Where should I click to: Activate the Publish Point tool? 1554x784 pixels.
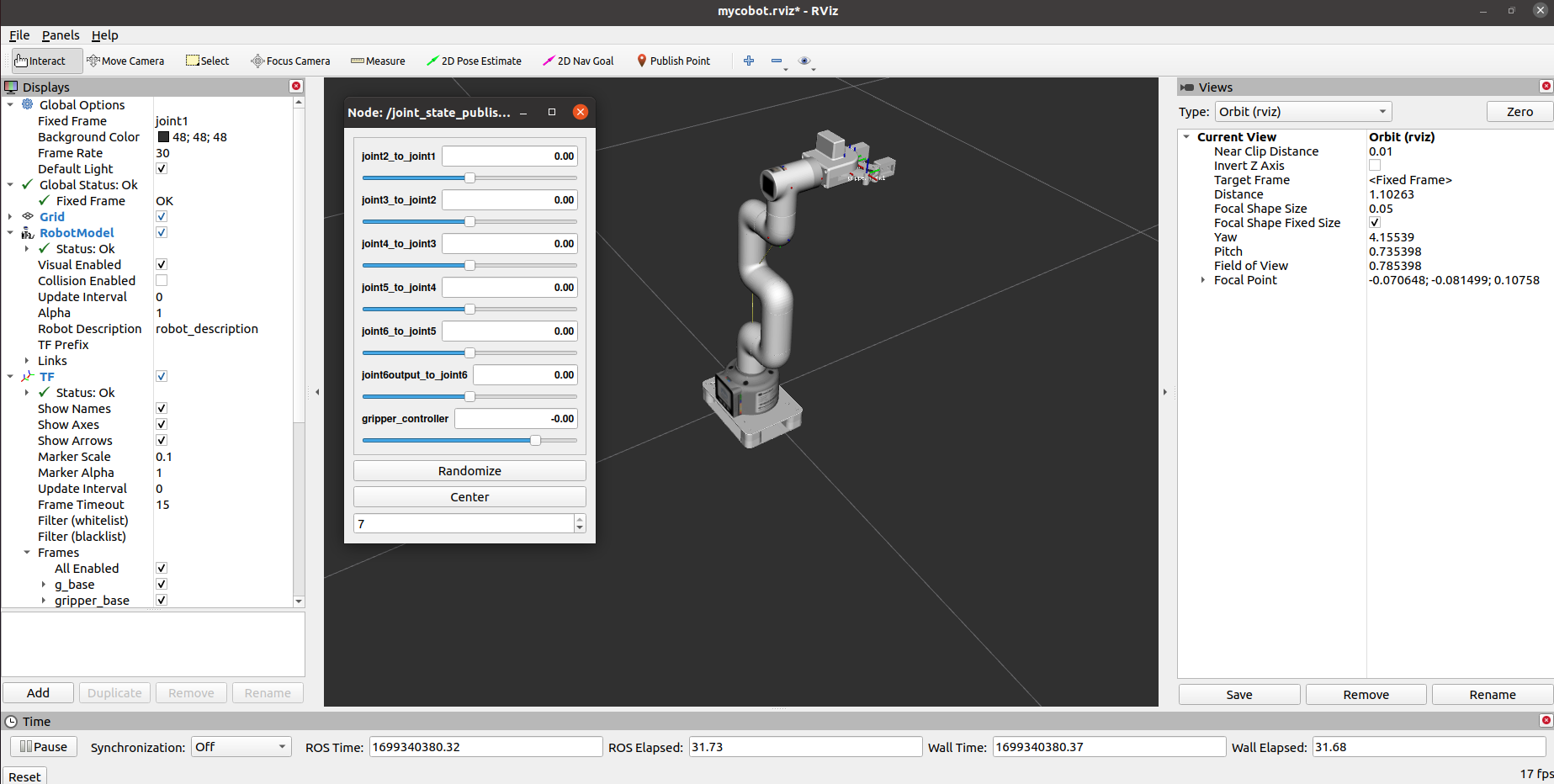673,61
